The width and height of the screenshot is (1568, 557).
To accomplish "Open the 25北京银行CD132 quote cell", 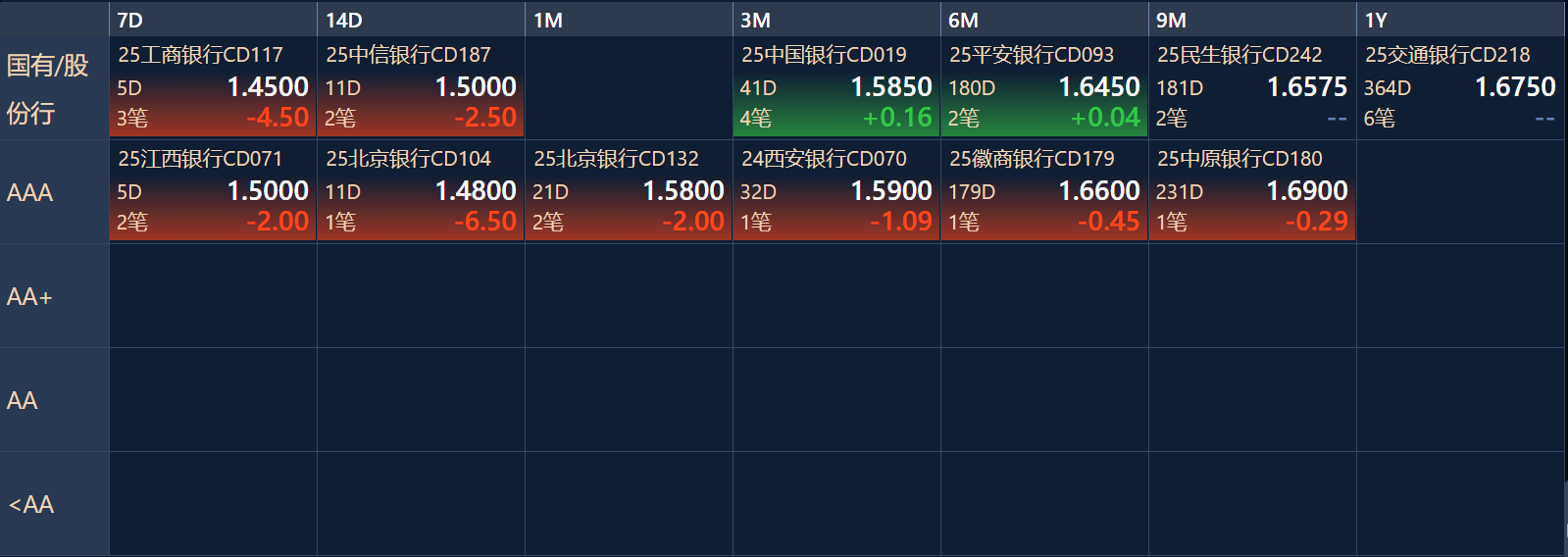I will pos(629,191).
